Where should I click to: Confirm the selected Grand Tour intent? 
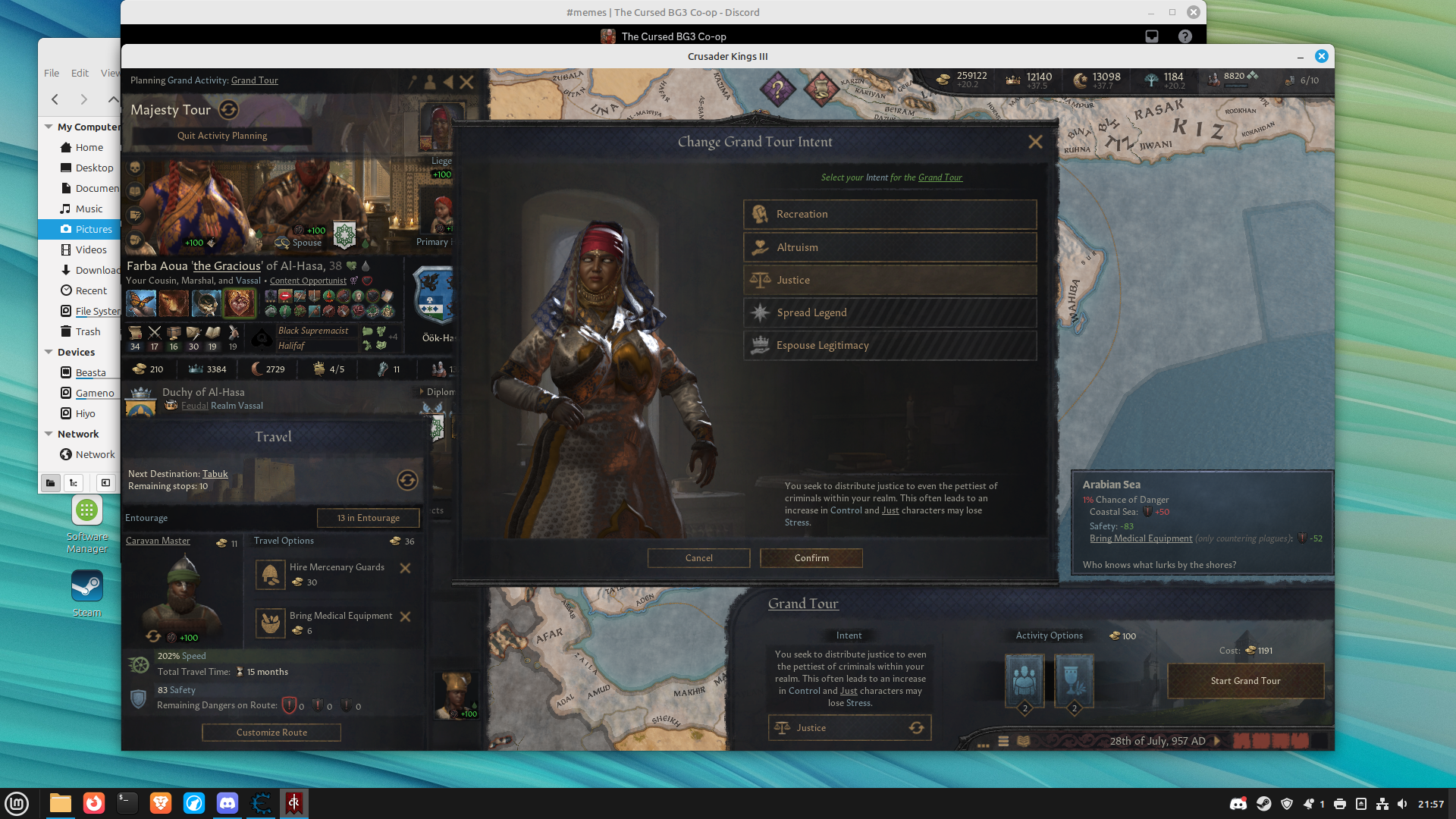(x=811, y=558)
